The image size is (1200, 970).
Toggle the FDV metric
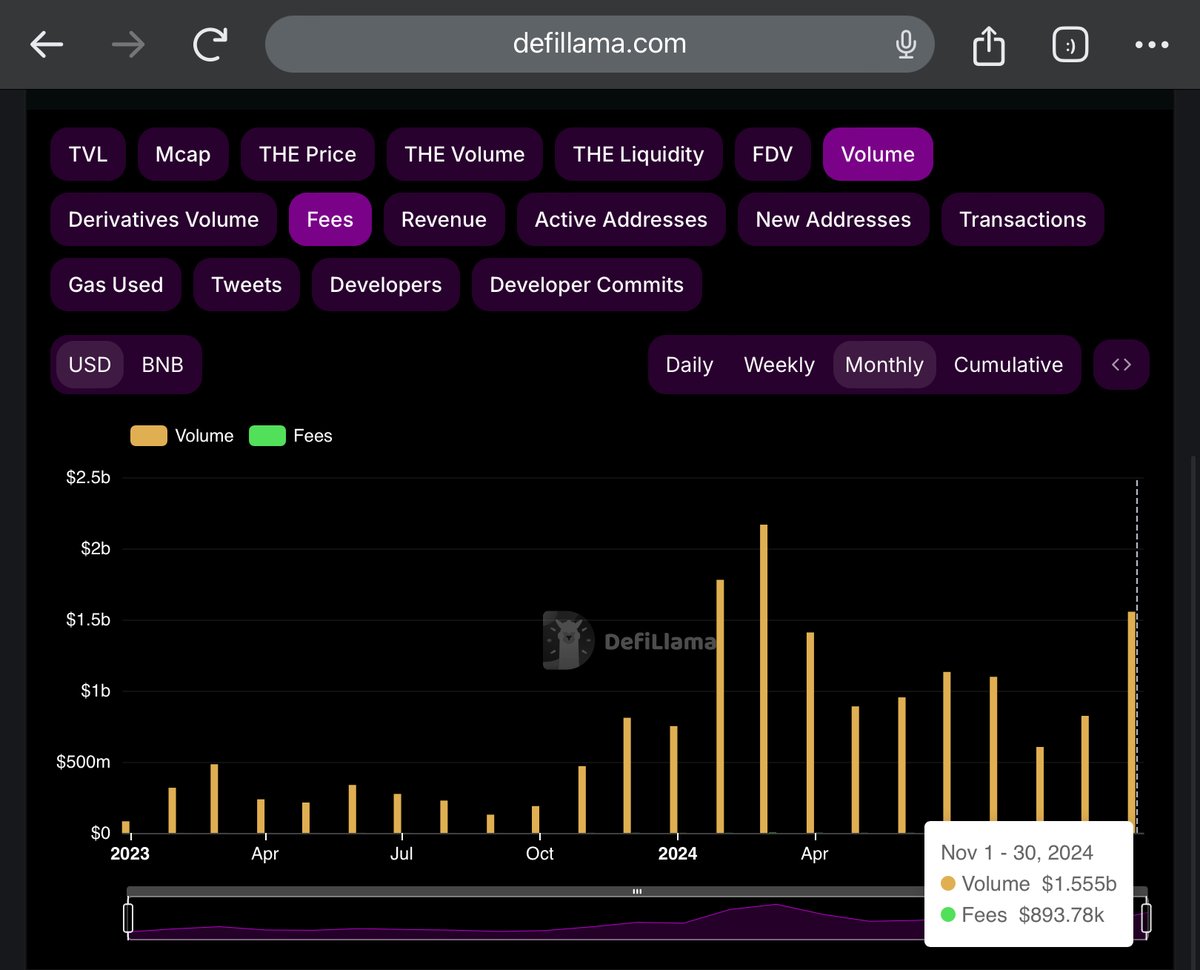point(773,154)
